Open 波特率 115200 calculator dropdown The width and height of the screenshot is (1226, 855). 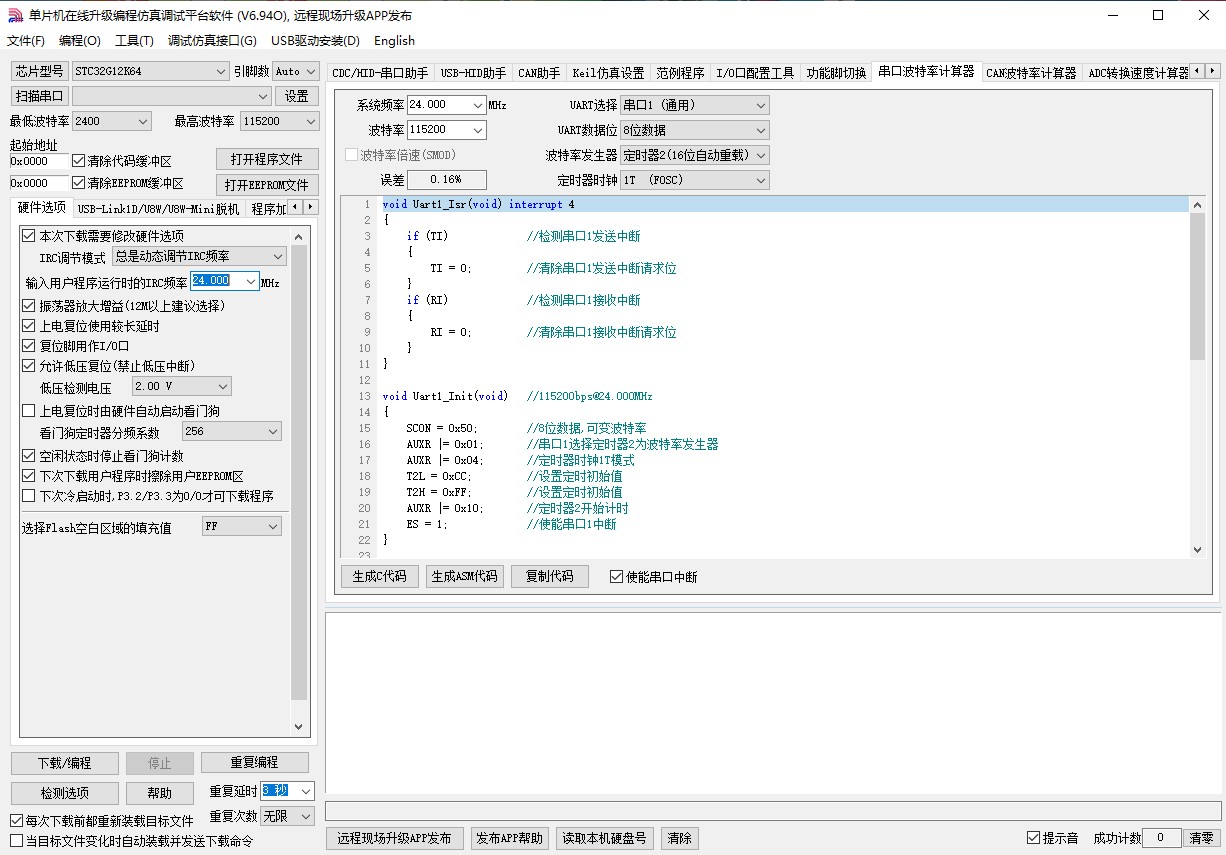[x=478, y=130]
